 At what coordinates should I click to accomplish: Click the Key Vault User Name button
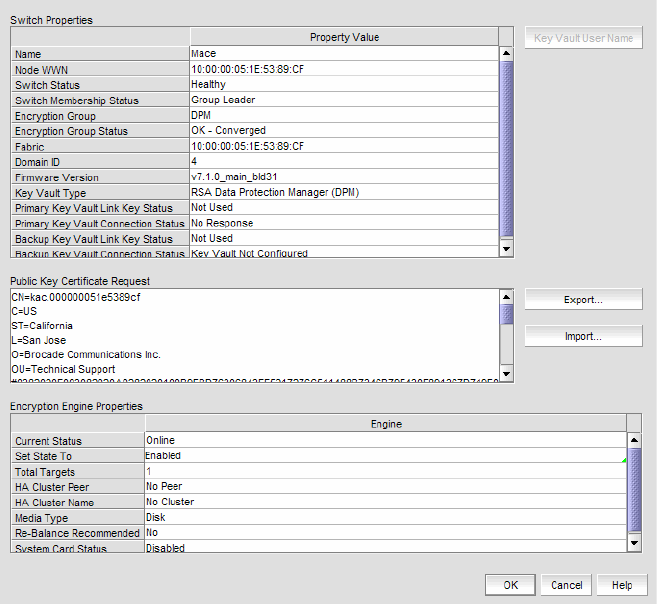pyautogui.click(x=583, y=38)
